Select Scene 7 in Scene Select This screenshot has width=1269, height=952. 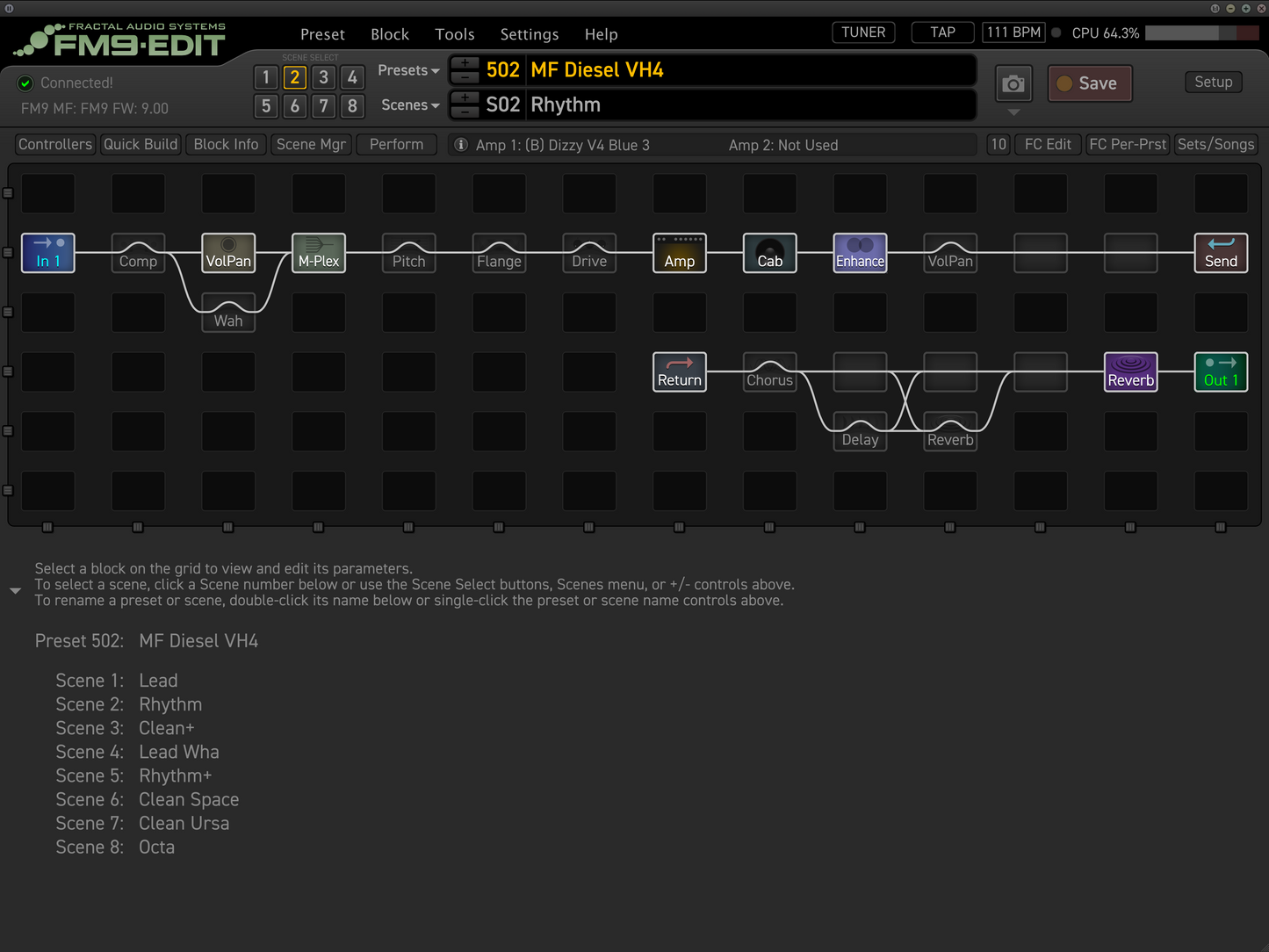click(x=323, y=106)
